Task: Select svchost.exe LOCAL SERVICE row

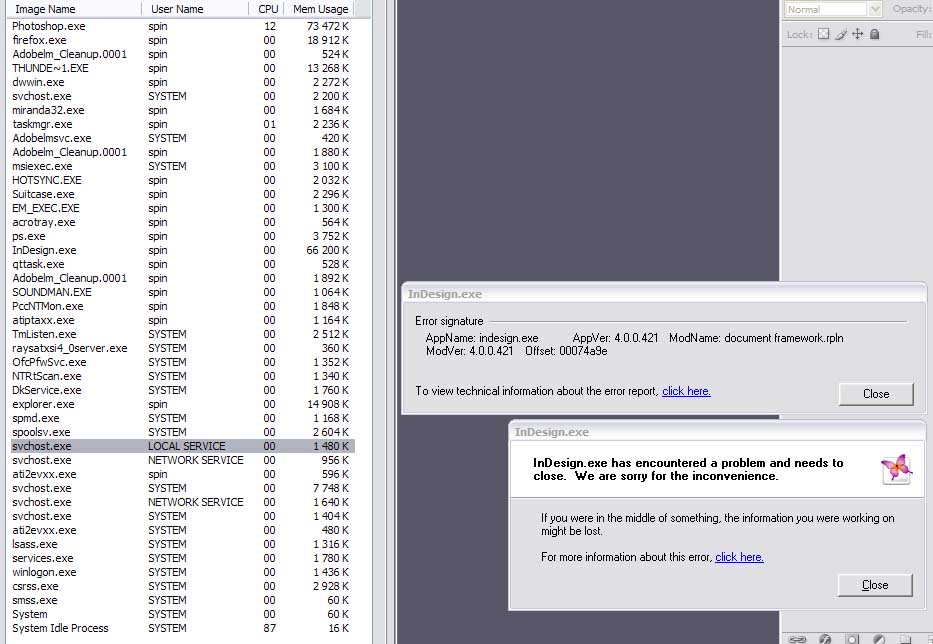Action: point(183,446)
